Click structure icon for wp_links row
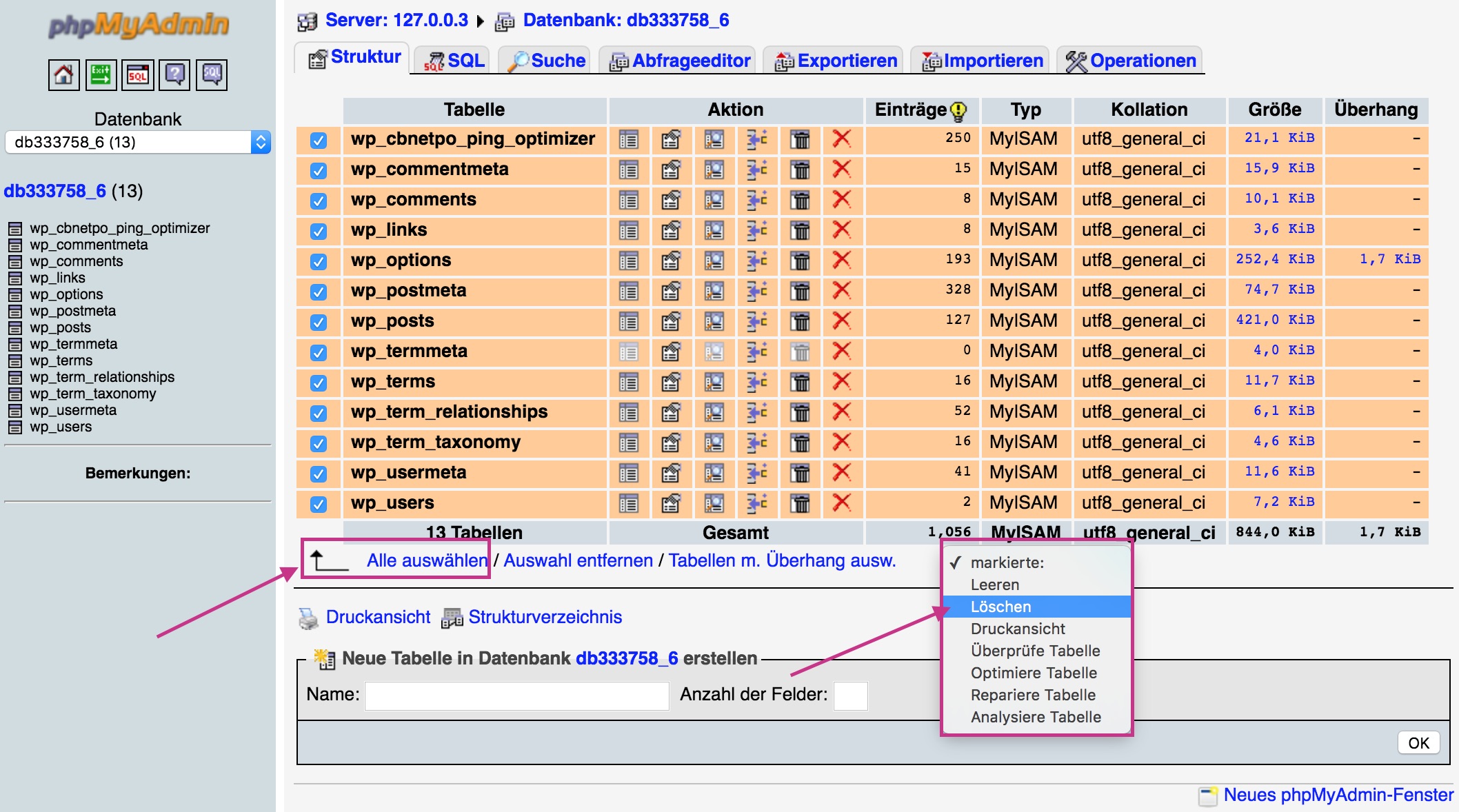 [671, 230]
